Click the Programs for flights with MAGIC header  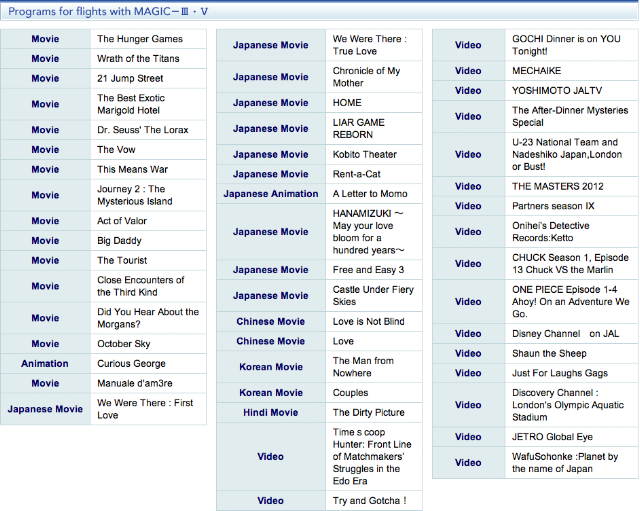(x=108, y=11)
